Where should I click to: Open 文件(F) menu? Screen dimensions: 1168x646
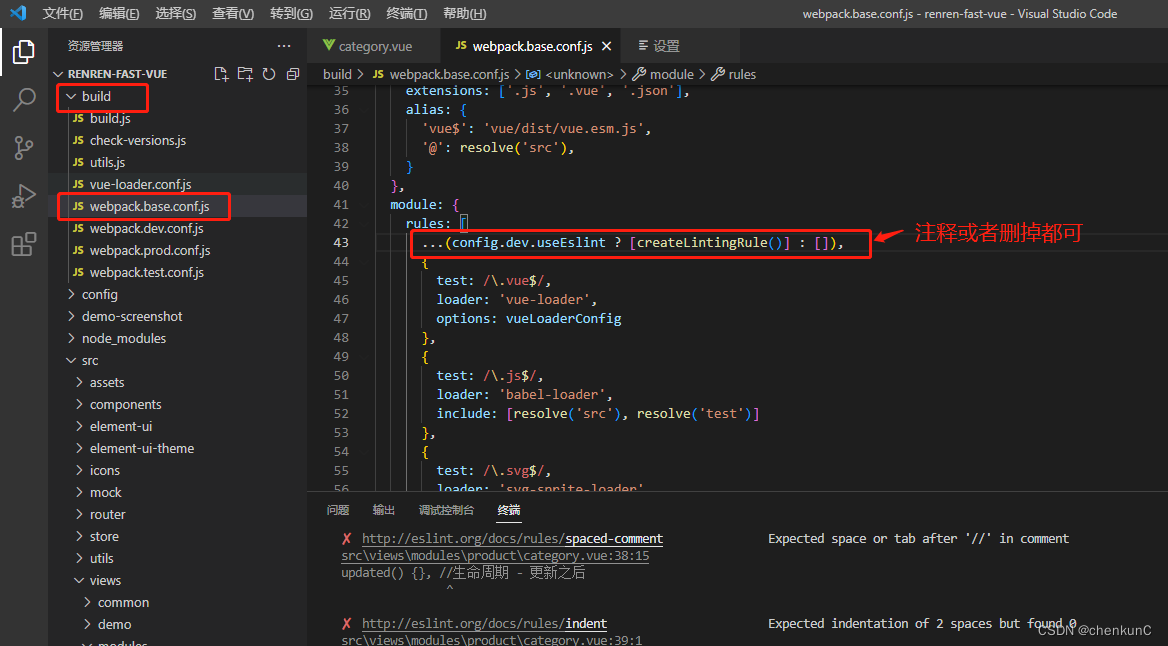pos(63,13)
